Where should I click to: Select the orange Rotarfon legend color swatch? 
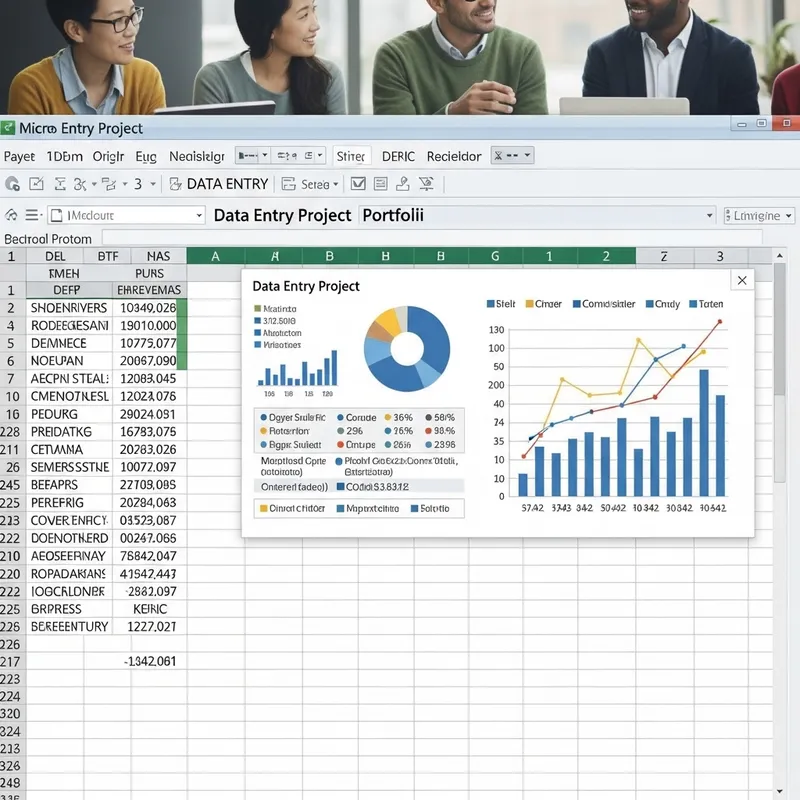click(262, 430)
